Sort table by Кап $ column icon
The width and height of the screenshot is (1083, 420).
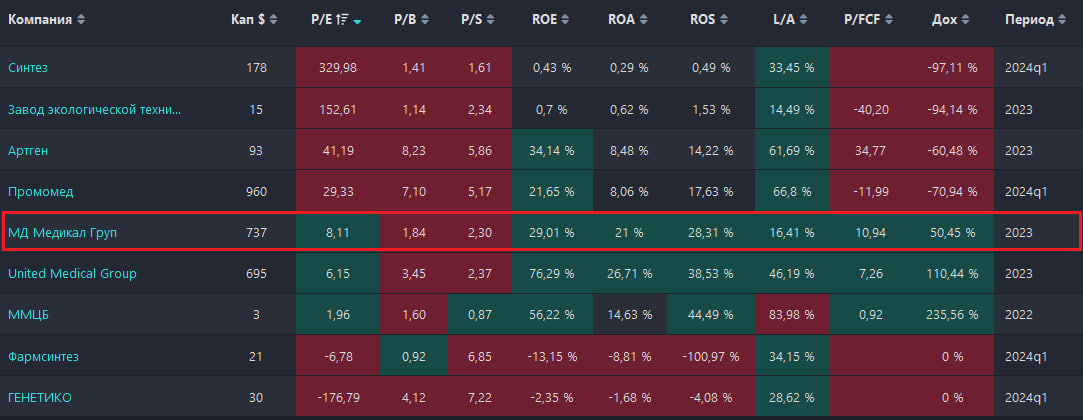273,20
